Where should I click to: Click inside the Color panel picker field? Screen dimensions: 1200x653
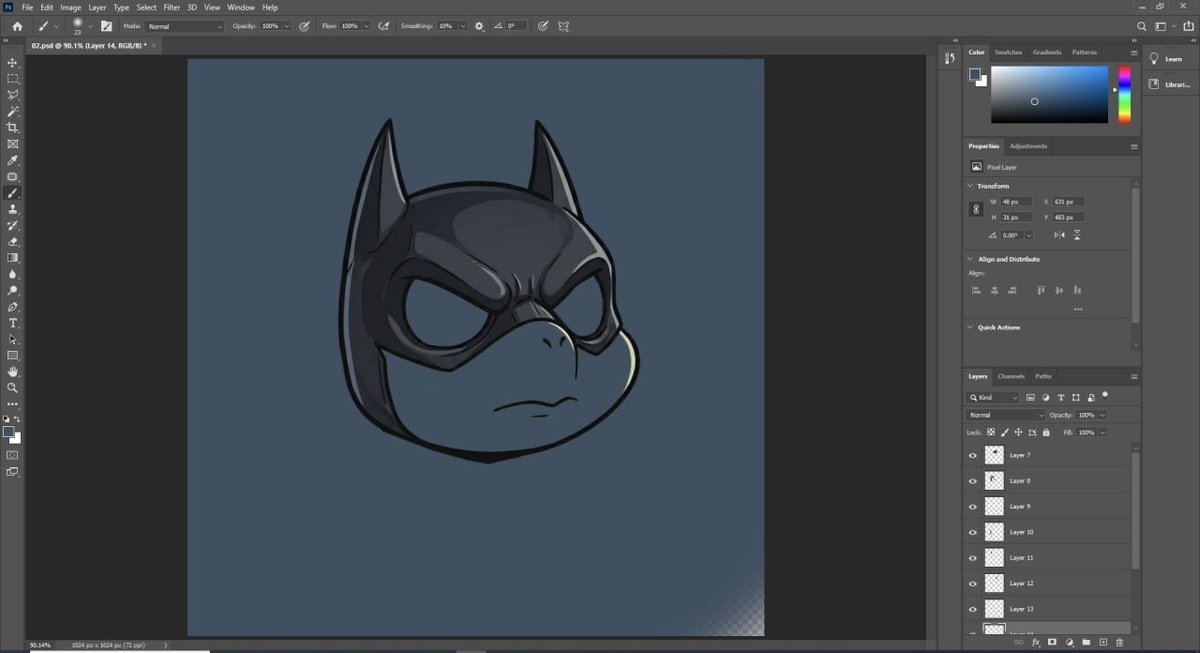[1049, 95]
